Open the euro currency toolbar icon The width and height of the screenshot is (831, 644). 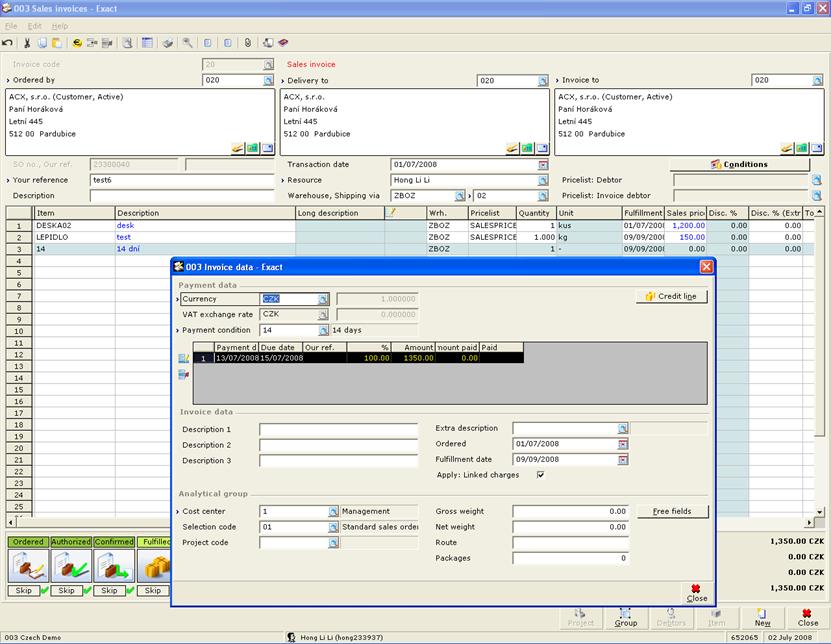[x=76, y=41]
